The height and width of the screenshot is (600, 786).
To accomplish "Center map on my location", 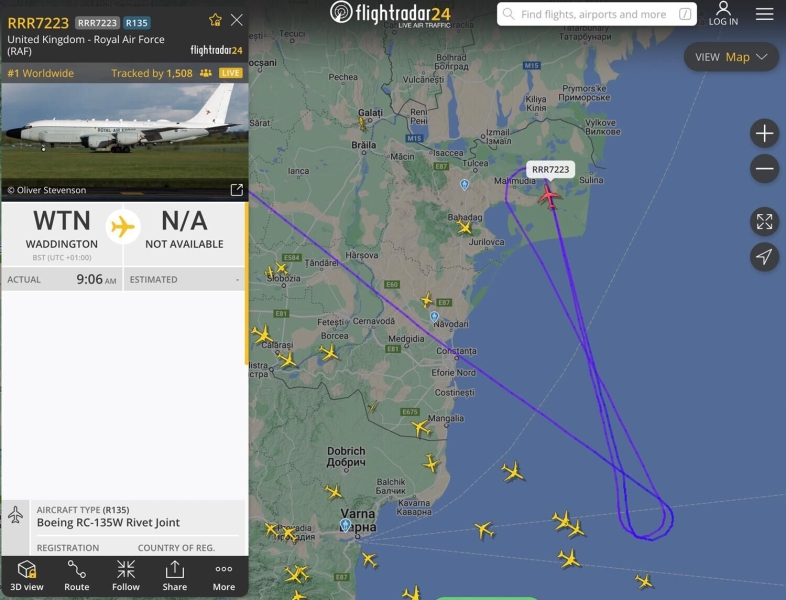I will [764, 257].
